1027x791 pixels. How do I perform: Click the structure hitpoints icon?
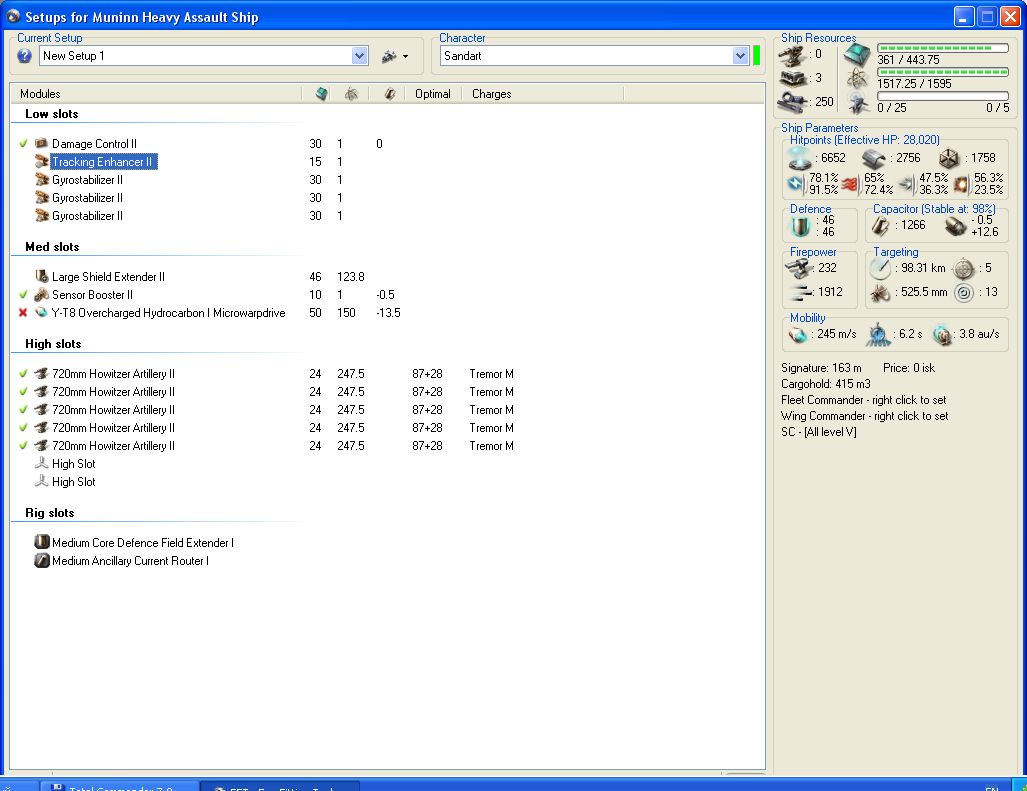tap(948, 158)
